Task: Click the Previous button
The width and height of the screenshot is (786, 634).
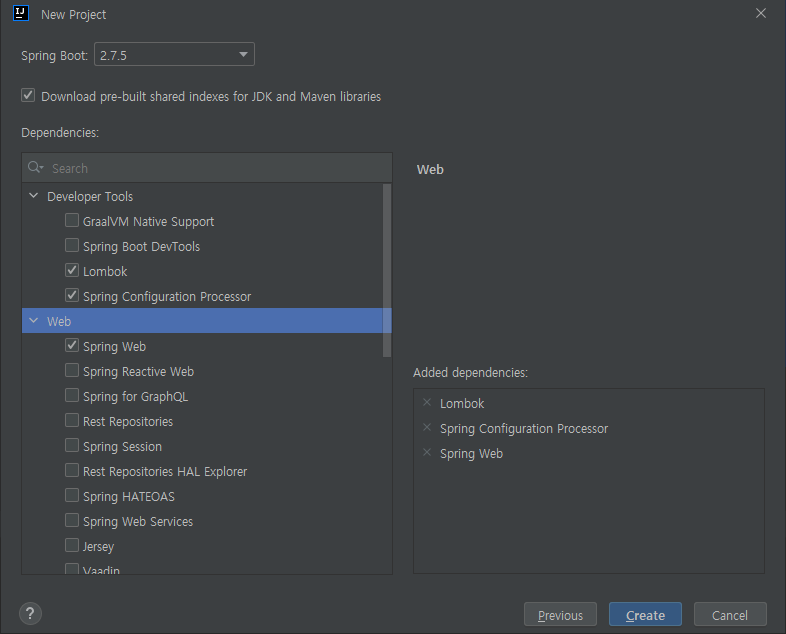Action: point(560,614)
